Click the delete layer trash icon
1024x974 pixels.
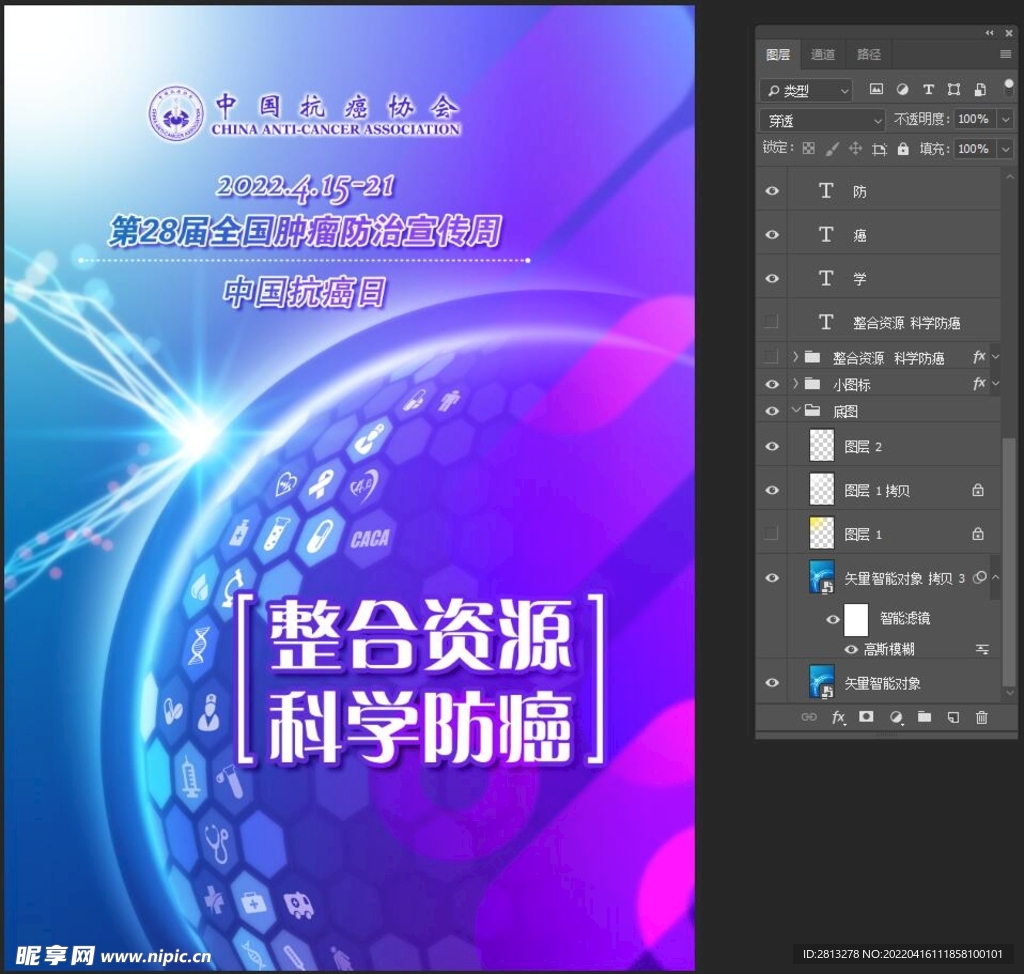981,717
